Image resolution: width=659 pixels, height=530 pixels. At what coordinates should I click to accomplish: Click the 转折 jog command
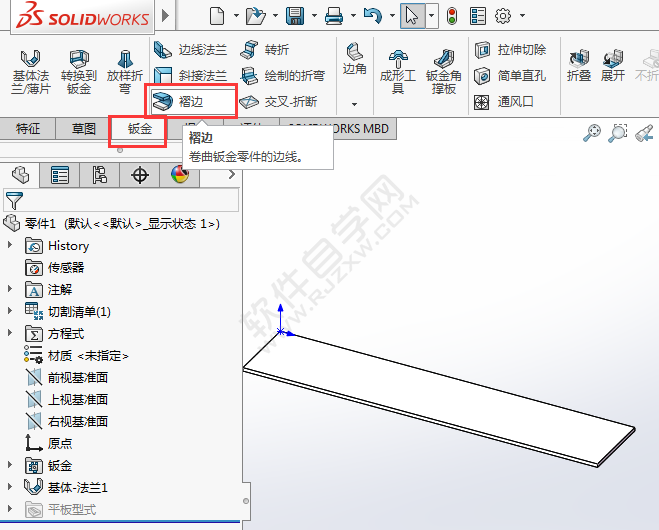(265, 50)
